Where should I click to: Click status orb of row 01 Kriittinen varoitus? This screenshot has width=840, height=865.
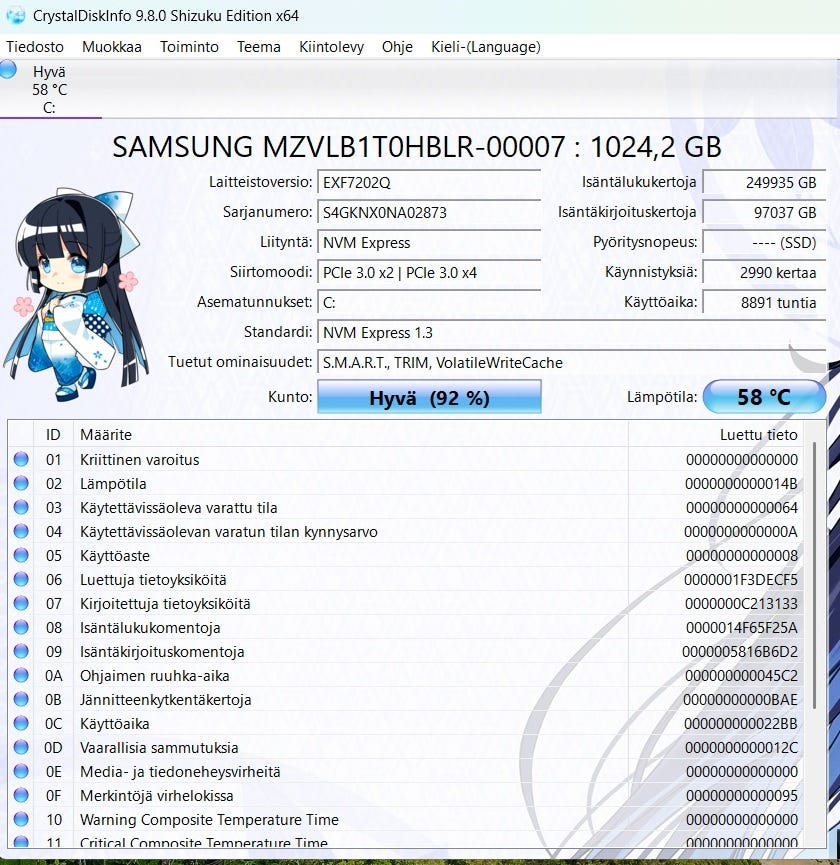click(x=21, y=459)
